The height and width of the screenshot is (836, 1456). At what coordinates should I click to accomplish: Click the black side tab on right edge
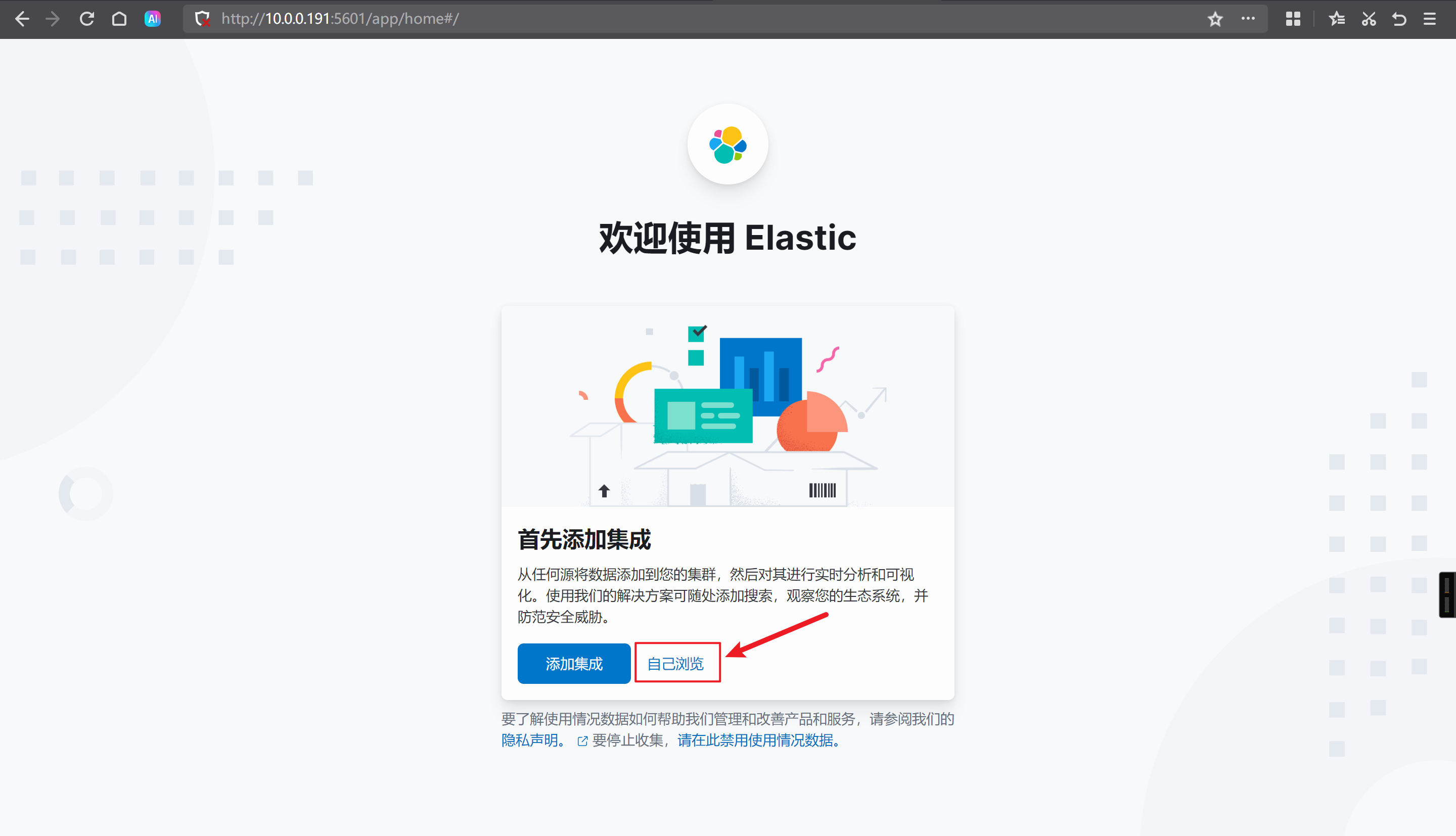[1447, 595]
